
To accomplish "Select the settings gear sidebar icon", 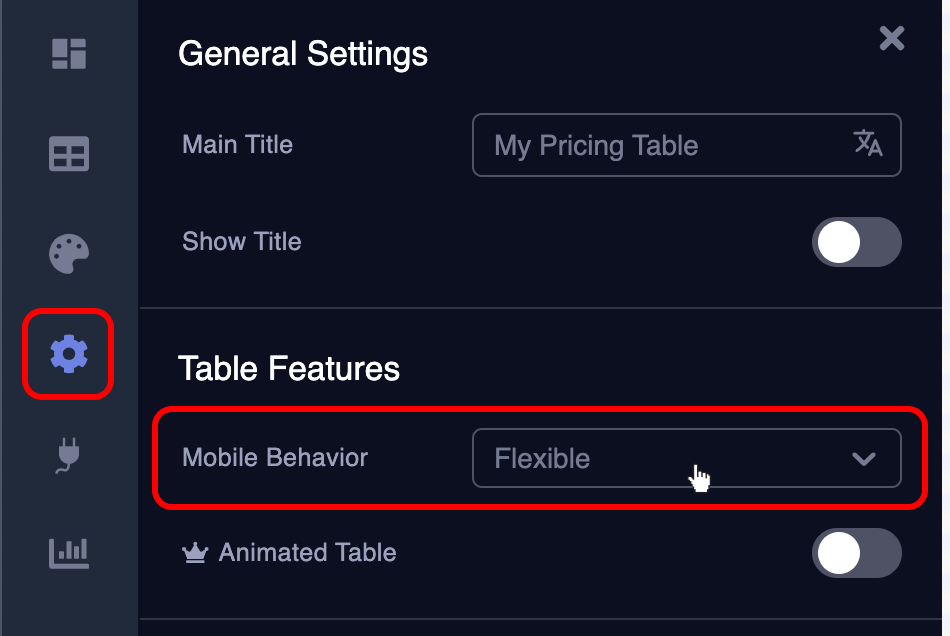I will click(69, 354).
